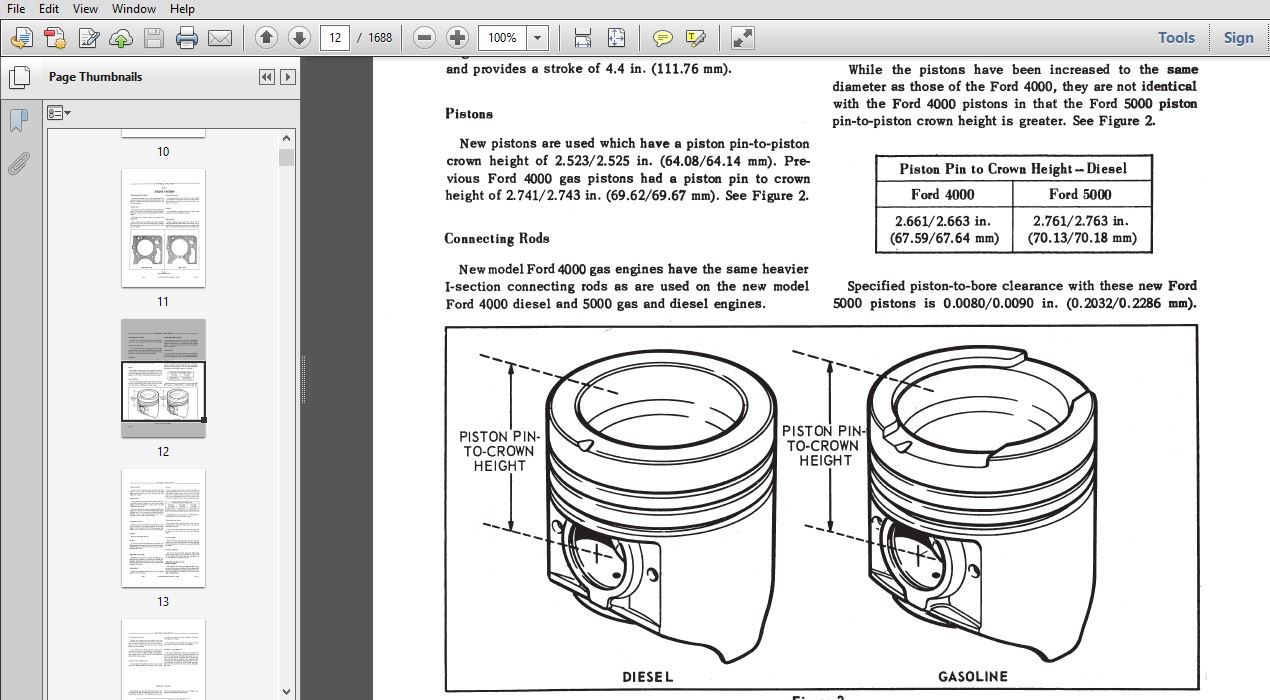The height and width of the screenshot is (700, 1270).
Task: Open the Attachments paperclip panel
Action: [x=18, y=163]
